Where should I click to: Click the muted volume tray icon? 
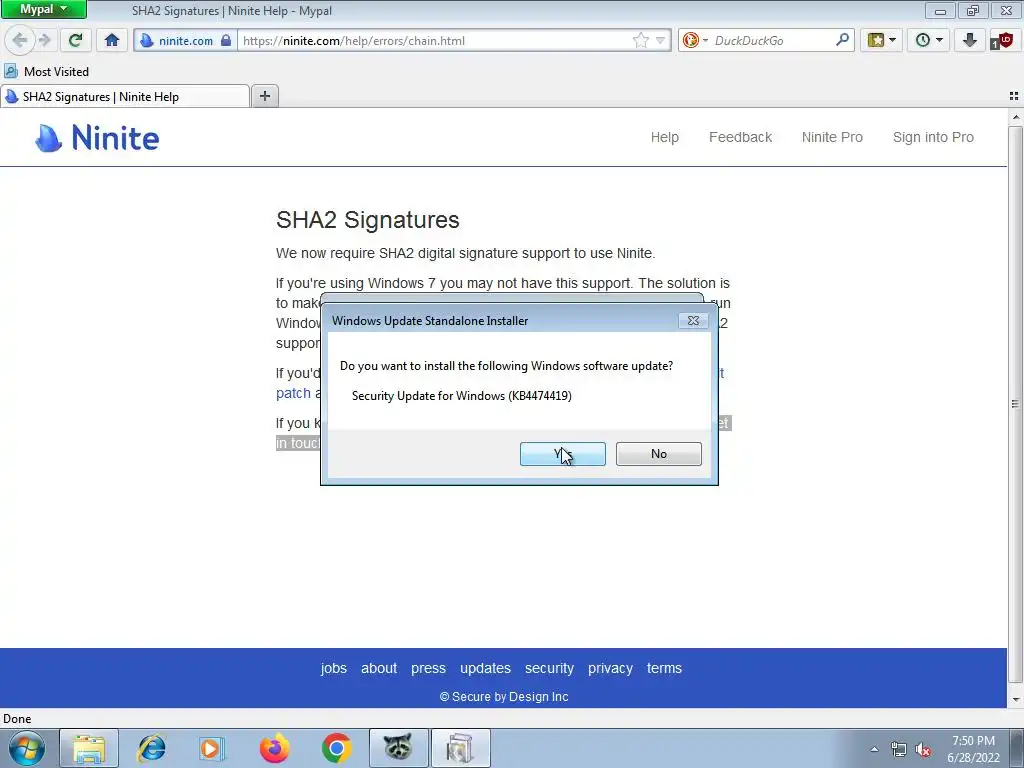click(923, 750)
